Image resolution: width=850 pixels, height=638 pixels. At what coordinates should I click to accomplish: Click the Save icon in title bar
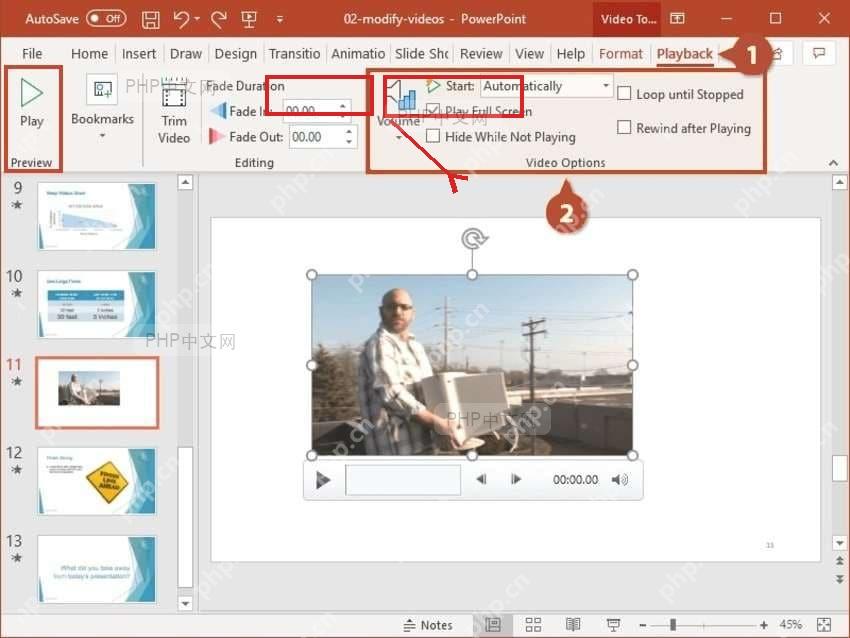pos(151,20)
